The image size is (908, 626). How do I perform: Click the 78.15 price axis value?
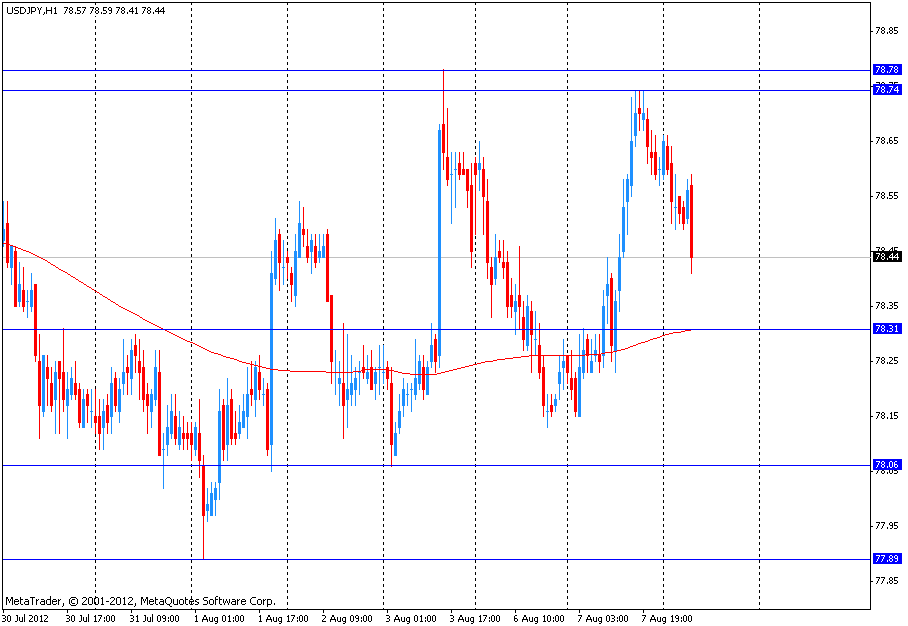886,415
